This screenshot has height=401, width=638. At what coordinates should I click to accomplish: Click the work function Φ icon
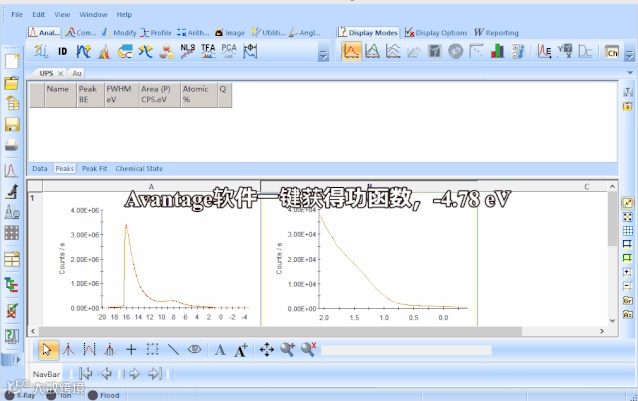pyautogui.click(x=250, y=51)
